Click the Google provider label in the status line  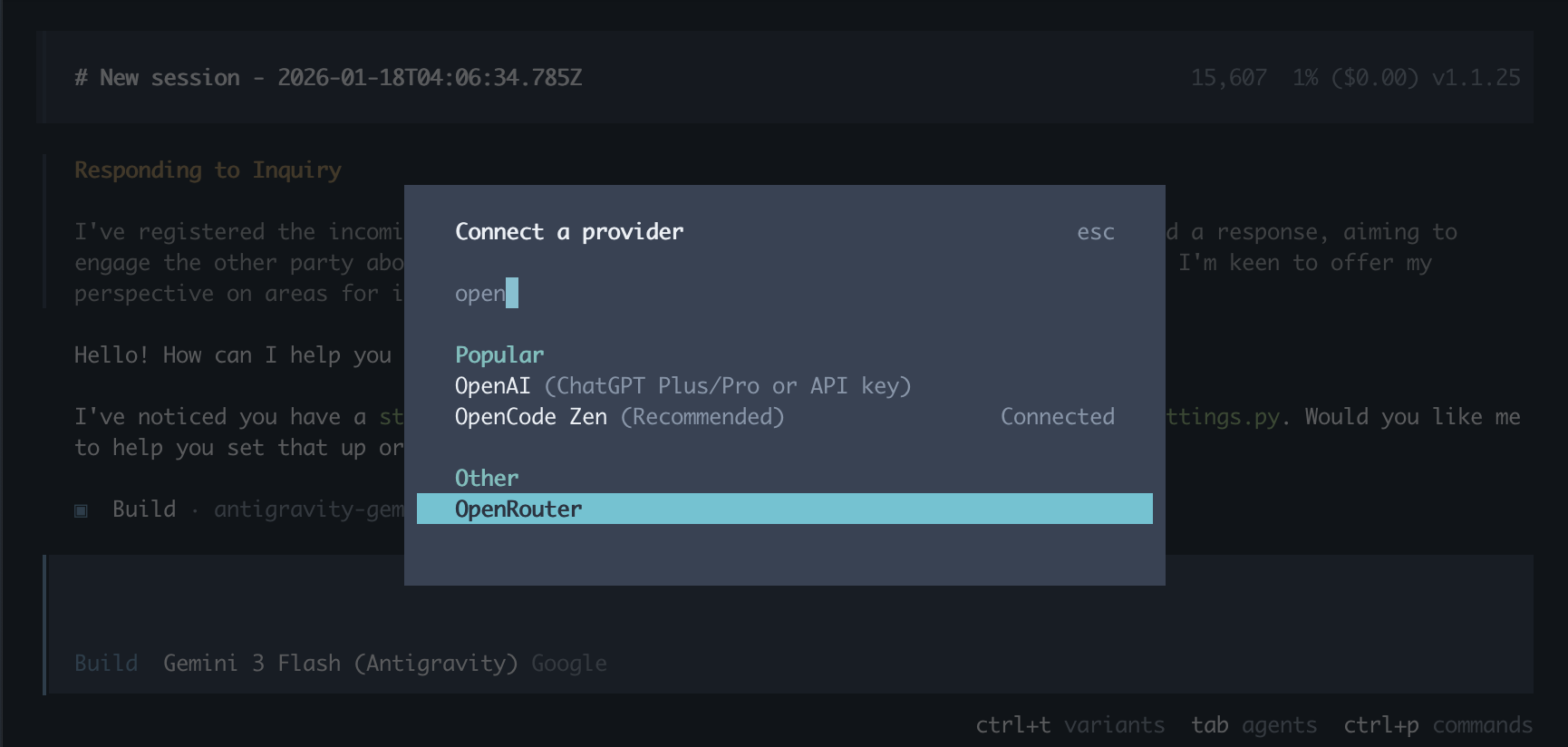coord(569,663)
